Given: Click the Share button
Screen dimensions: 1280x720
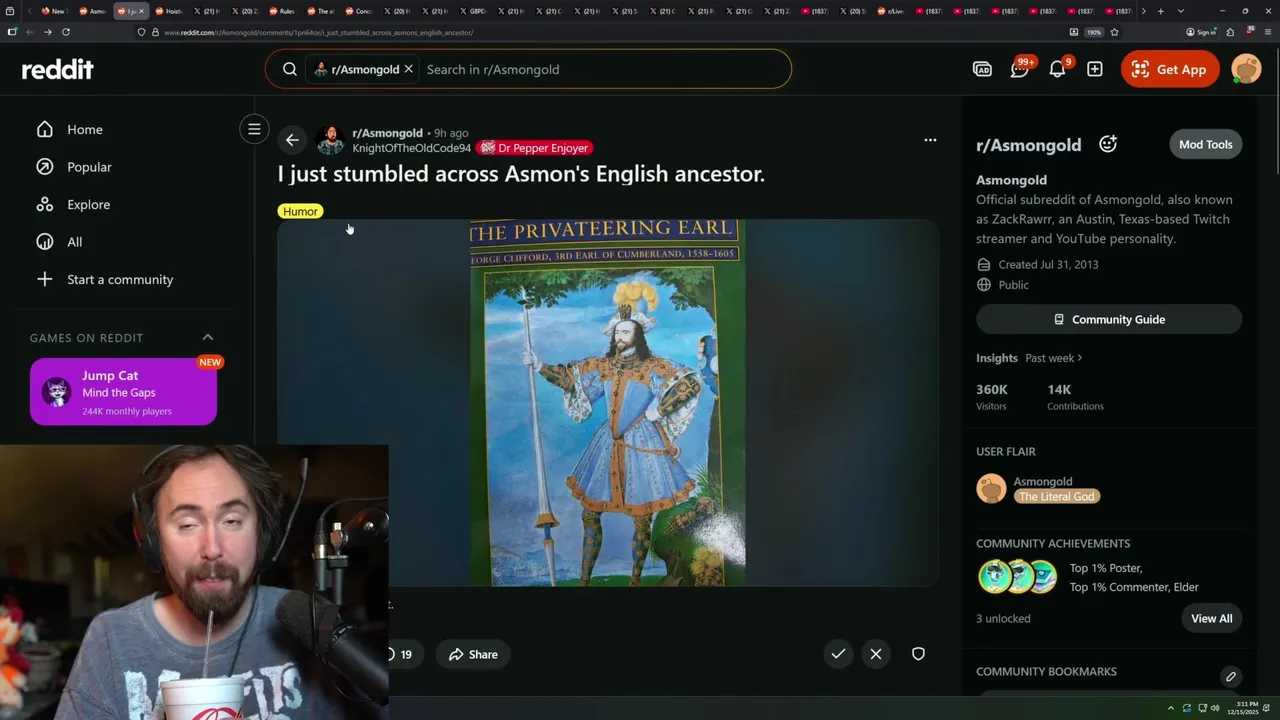Looking at the screenshot, I should 473,654.
